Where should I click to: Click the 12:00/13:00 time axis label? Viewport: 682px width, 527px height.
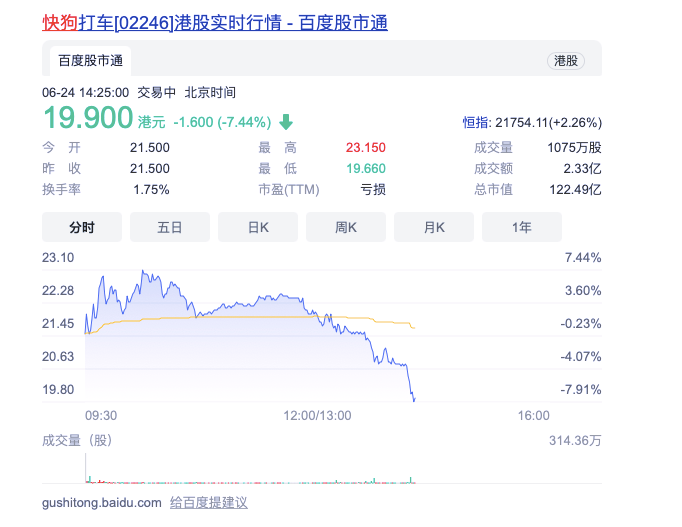[318, 416]
